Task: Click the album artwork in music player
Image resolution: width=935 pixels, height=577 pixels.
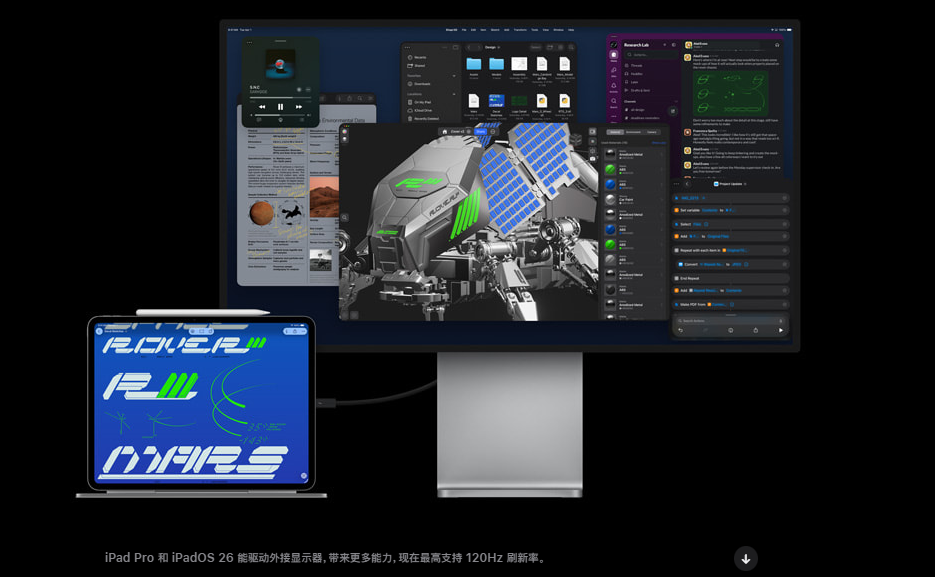Action: 280,64
